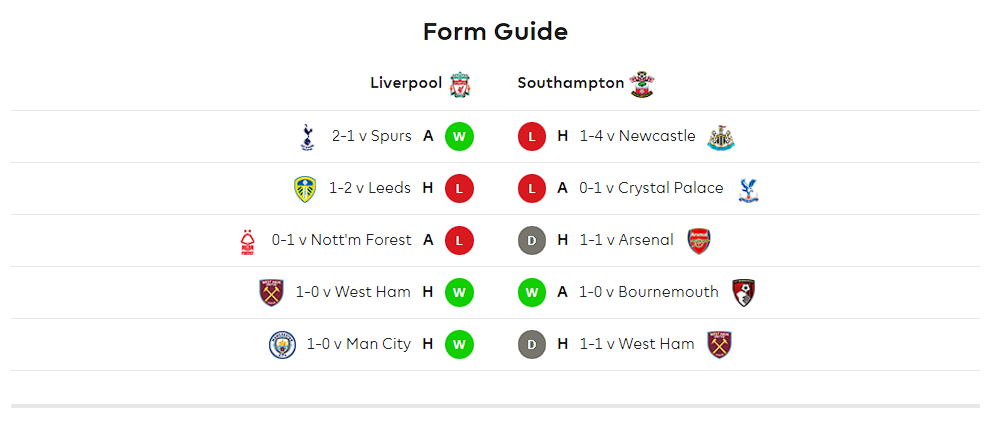Click the West Ham crest beside Liverpool result
Screen dimensions: 1001x432
click(271, 293)
